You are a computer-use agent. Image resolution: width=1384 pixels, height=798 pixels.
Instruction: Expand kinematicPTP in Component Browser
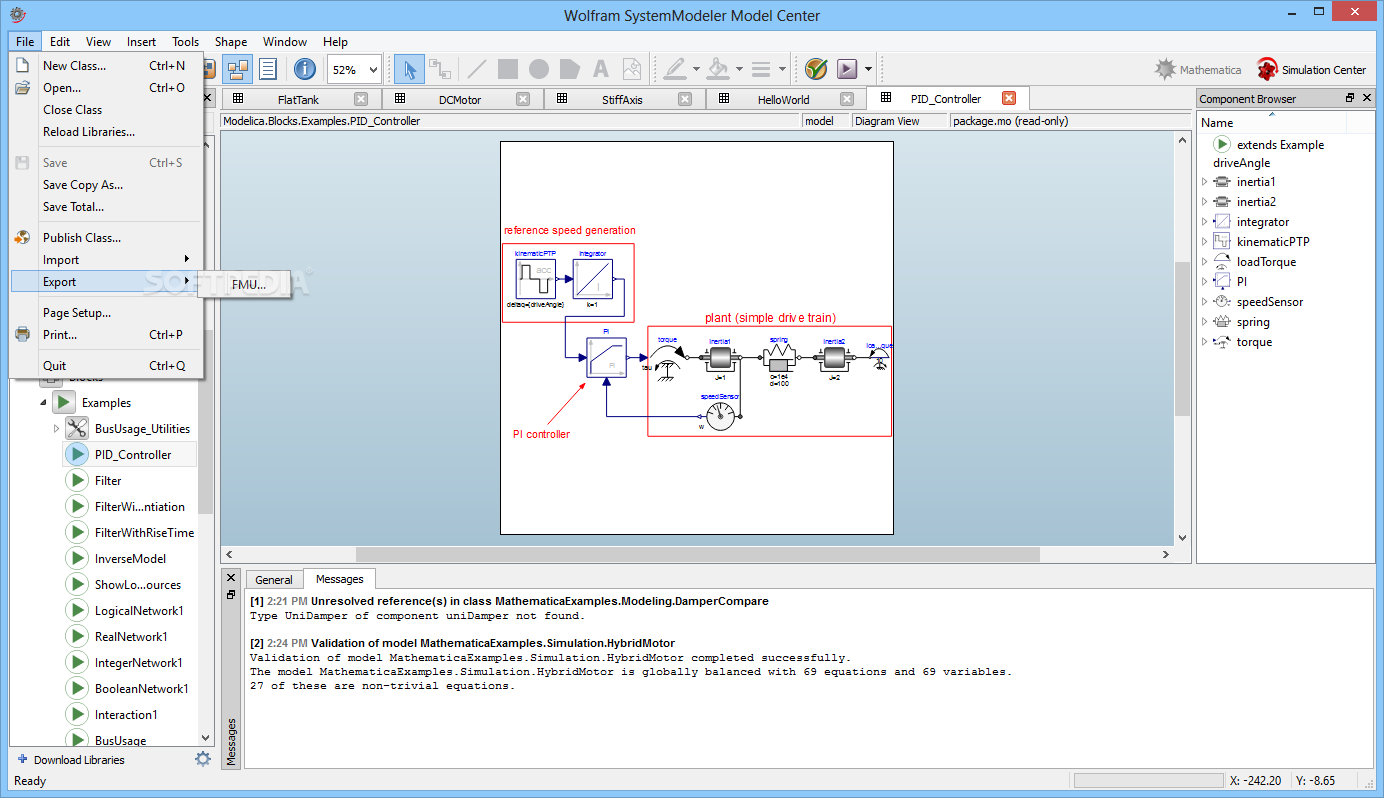pos(1204,242)
